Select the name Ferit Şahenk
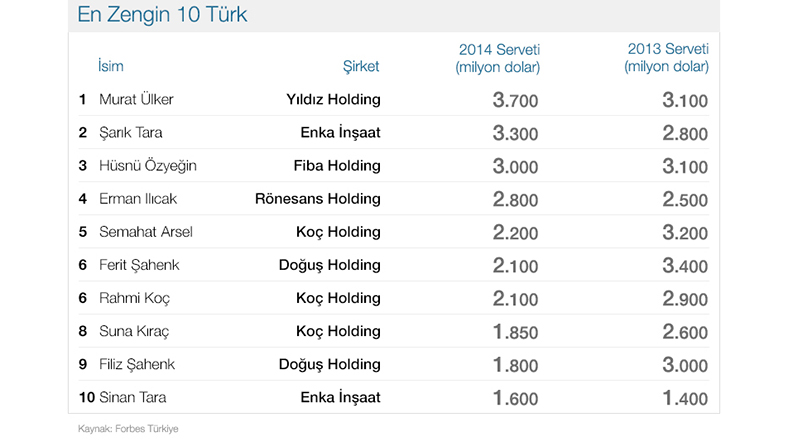Image resolution: width=788 pixels, height=442 pixels. point(139,265)
